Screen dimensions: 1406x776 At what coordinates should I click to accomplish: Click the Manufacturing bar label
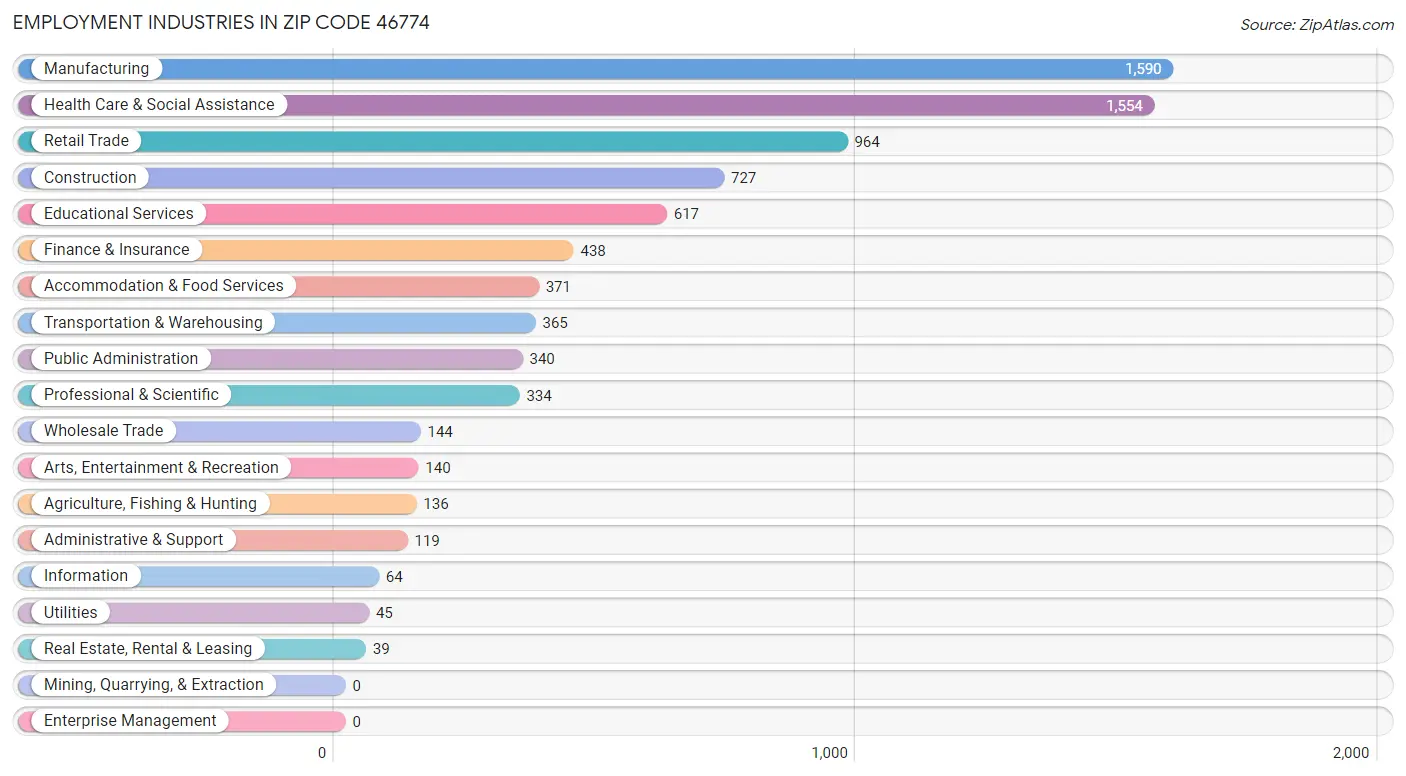point(96,69)
